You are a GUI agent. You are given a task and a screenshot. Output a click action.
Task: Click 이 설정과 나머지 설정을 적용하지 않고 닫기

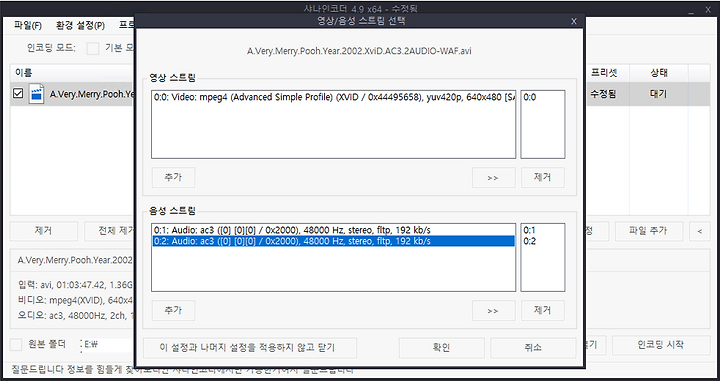point(250,347)
